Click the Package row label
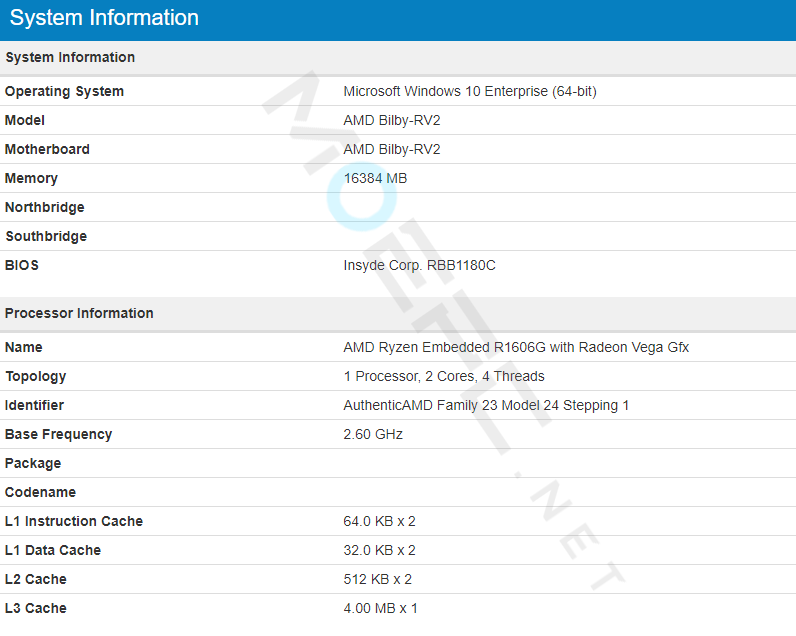This screenshot has width=796, height=636. (x=33, y=463)
